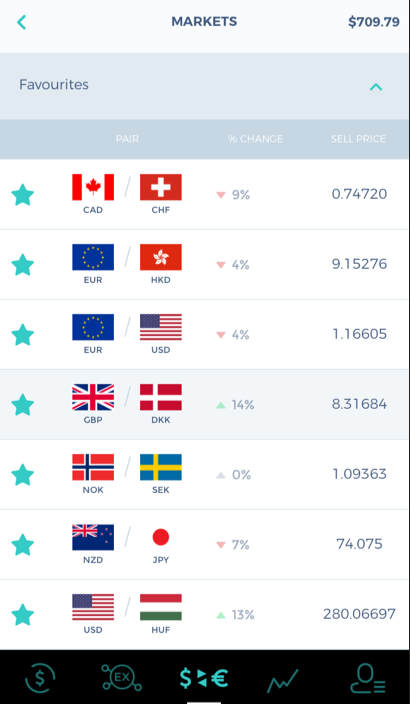The height and width of the screenshot is (704, 410).
Task: Open the line chart tab icon
Action: (x=282, y=680)
